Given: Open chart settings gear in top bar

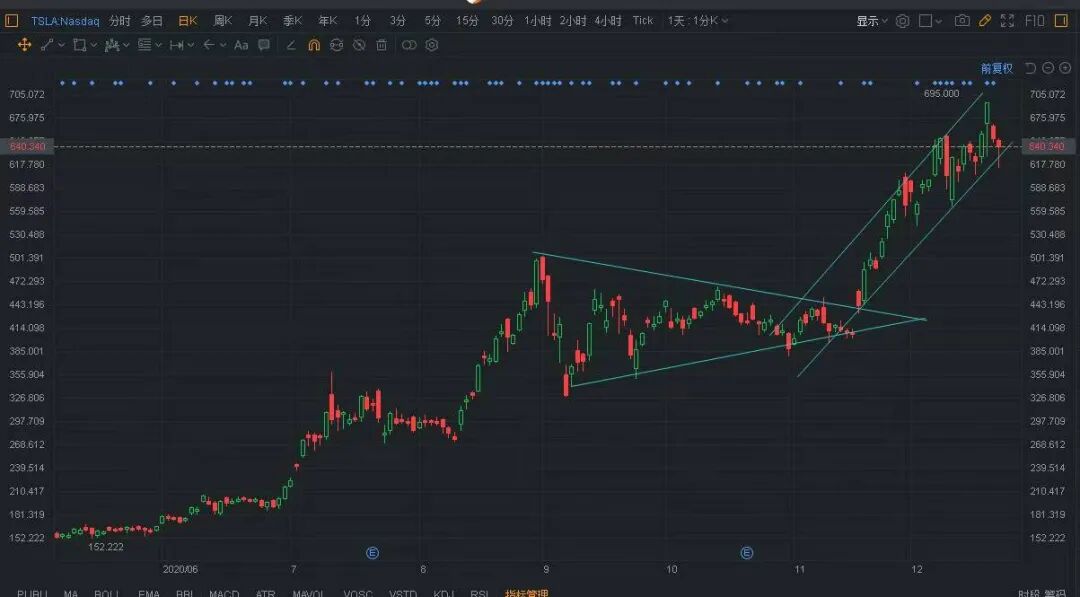Looking at the screenshot, I should 902,21.
